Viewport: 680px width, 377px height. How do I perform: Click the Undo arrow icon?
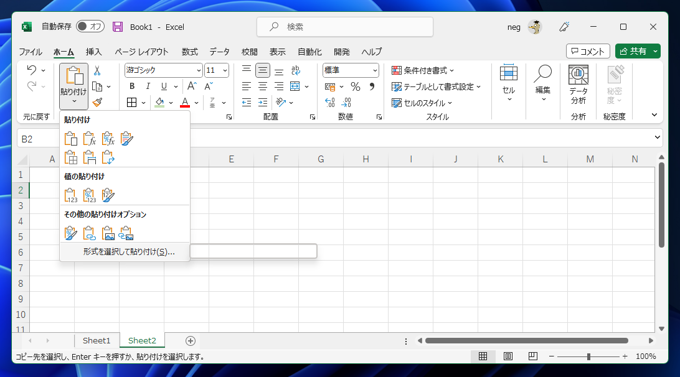[31, 70]
